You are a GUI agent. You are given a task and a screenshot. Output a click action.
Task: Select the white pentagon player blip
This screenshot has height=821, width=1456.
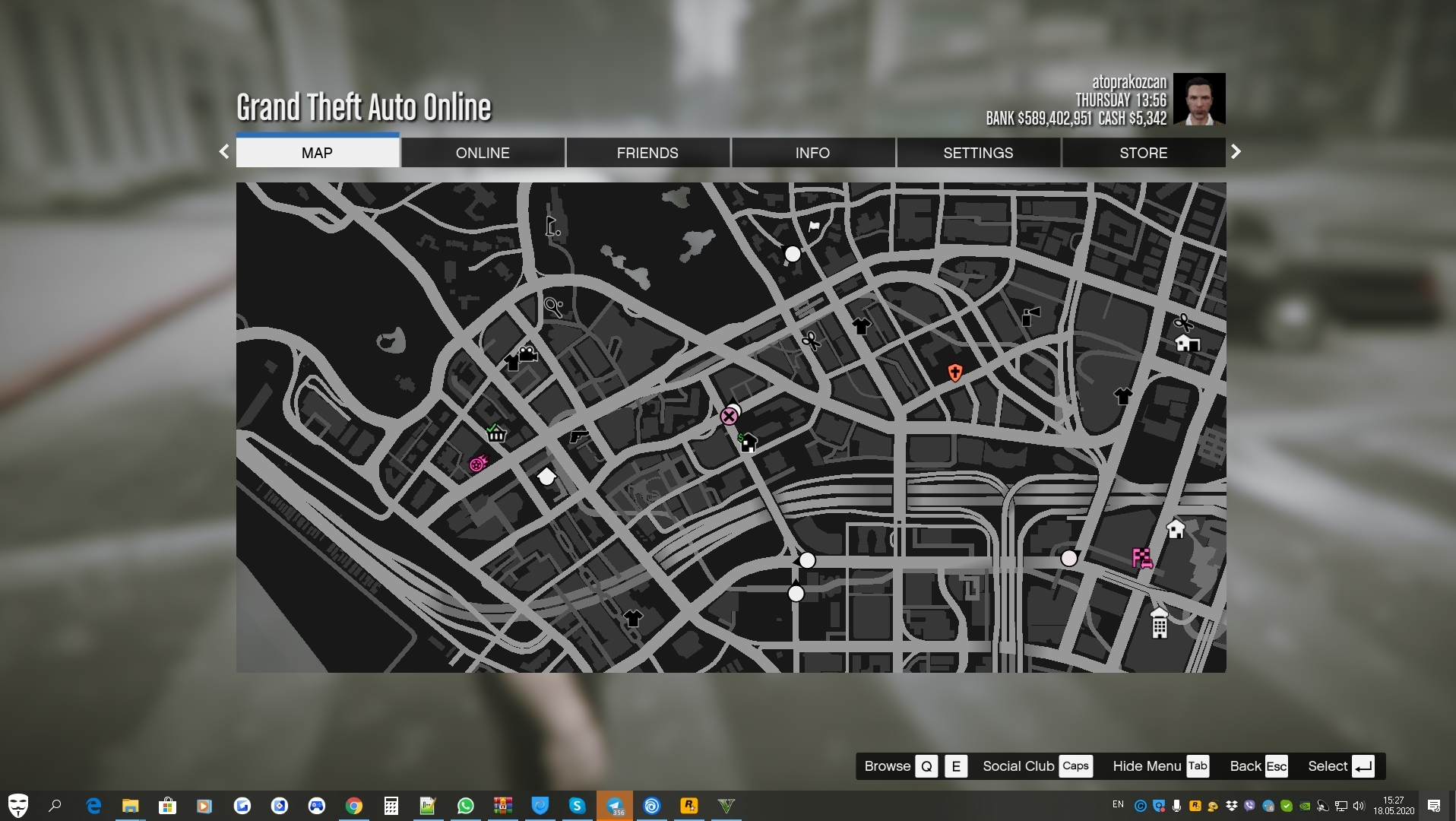tap(546, 477)
